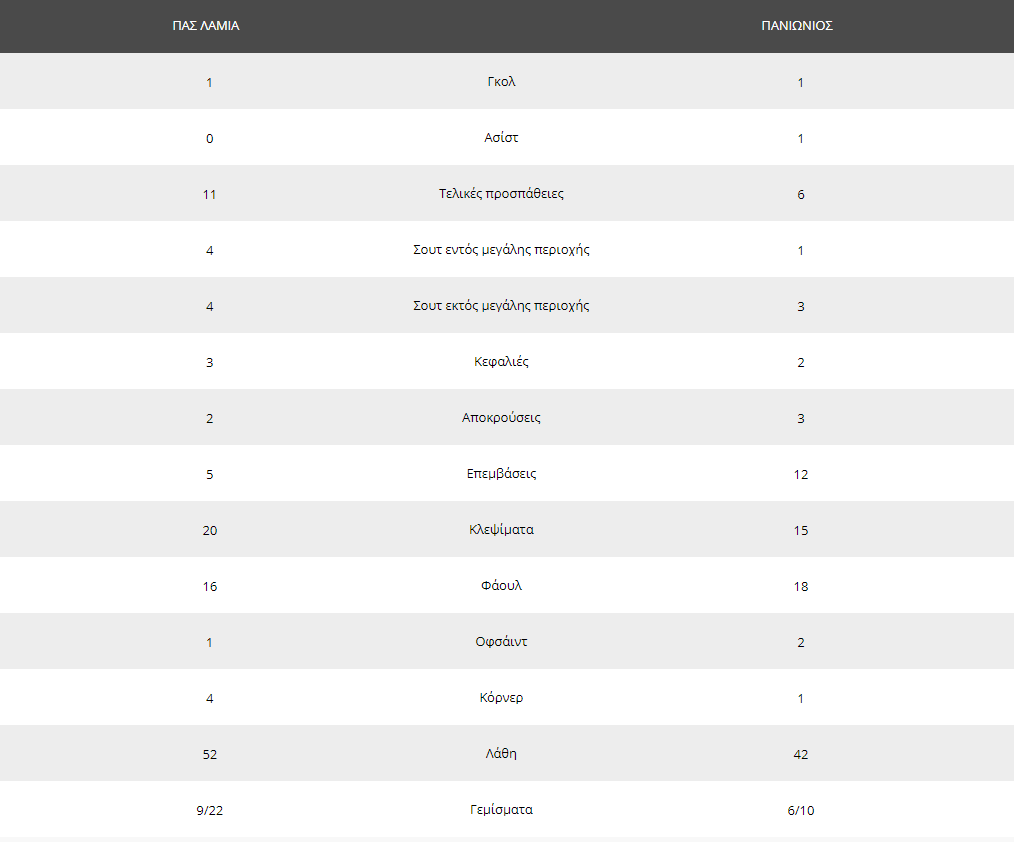
Task: Click the Επεμβάσεις stat label
Action: 501,473
